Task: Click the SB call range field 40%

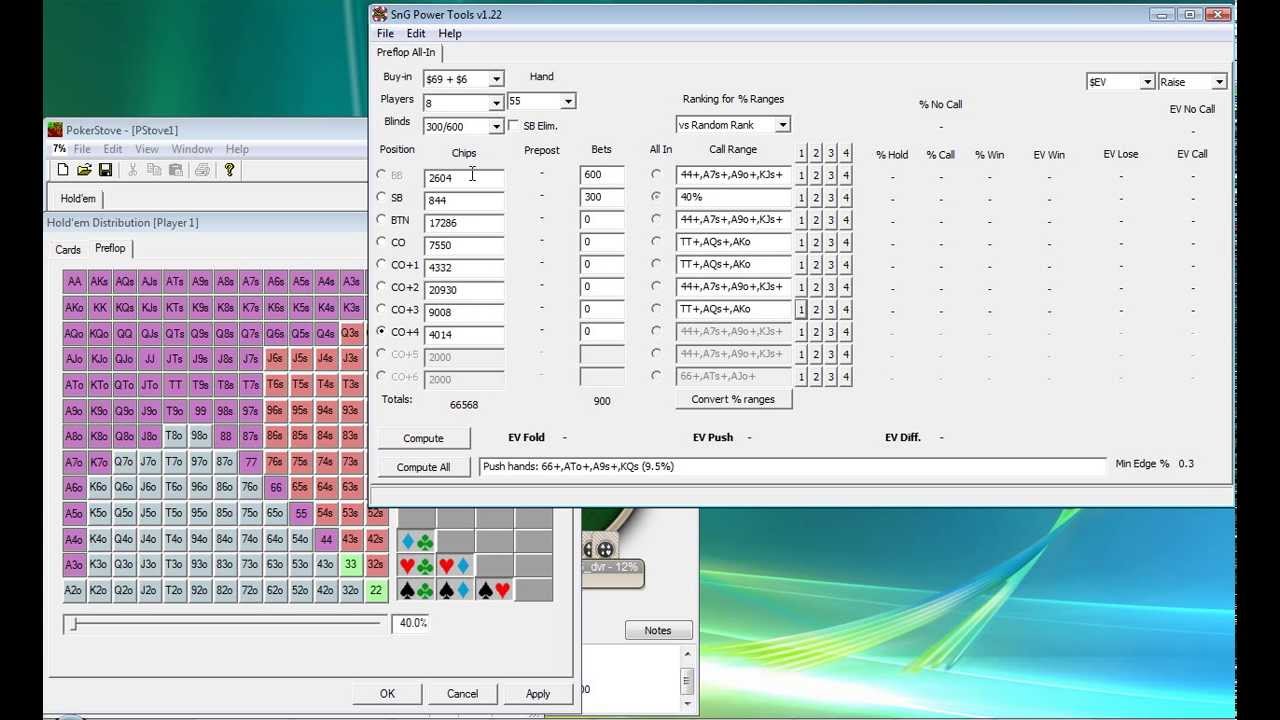Action: click(x=733, y=197)
